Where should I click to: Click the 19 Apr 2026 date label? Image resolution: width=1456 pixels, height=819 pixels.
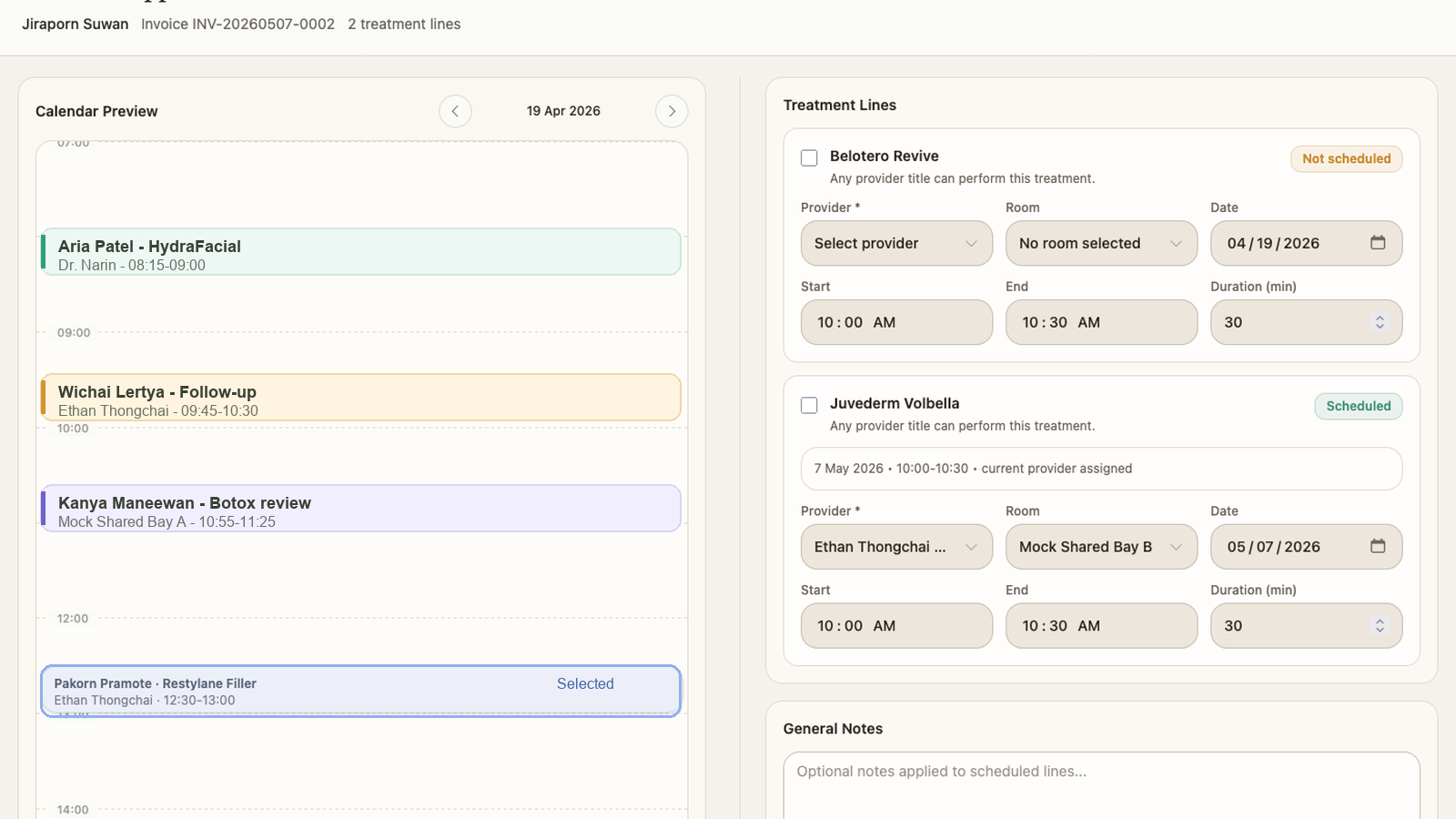563,111
